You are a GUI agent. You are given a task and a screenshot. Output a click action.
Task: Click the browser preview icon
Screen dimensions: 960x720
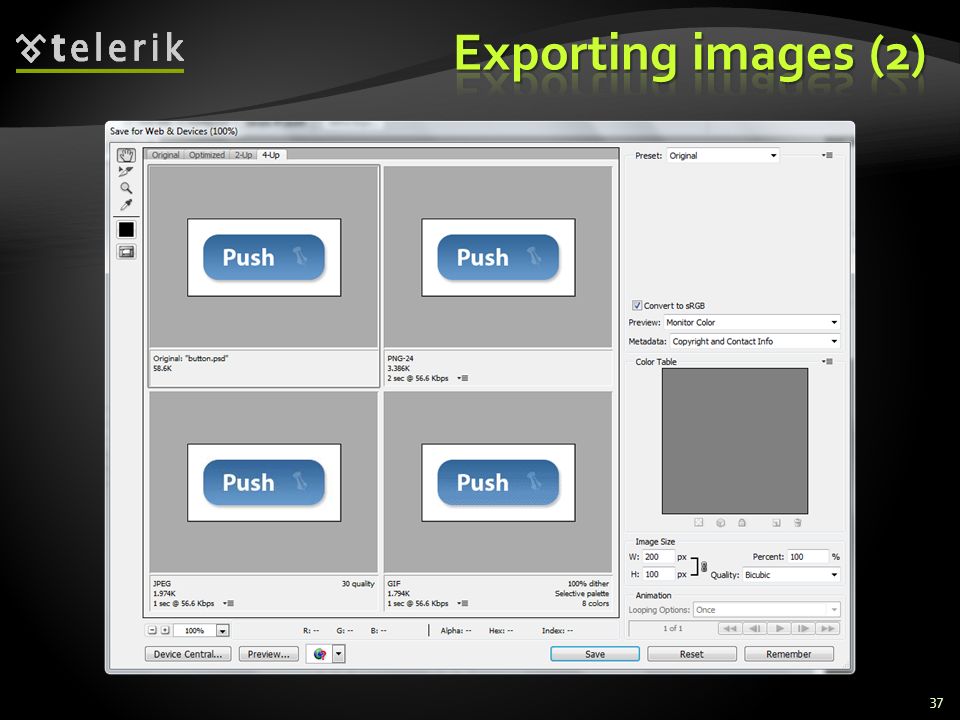[319, 654]
